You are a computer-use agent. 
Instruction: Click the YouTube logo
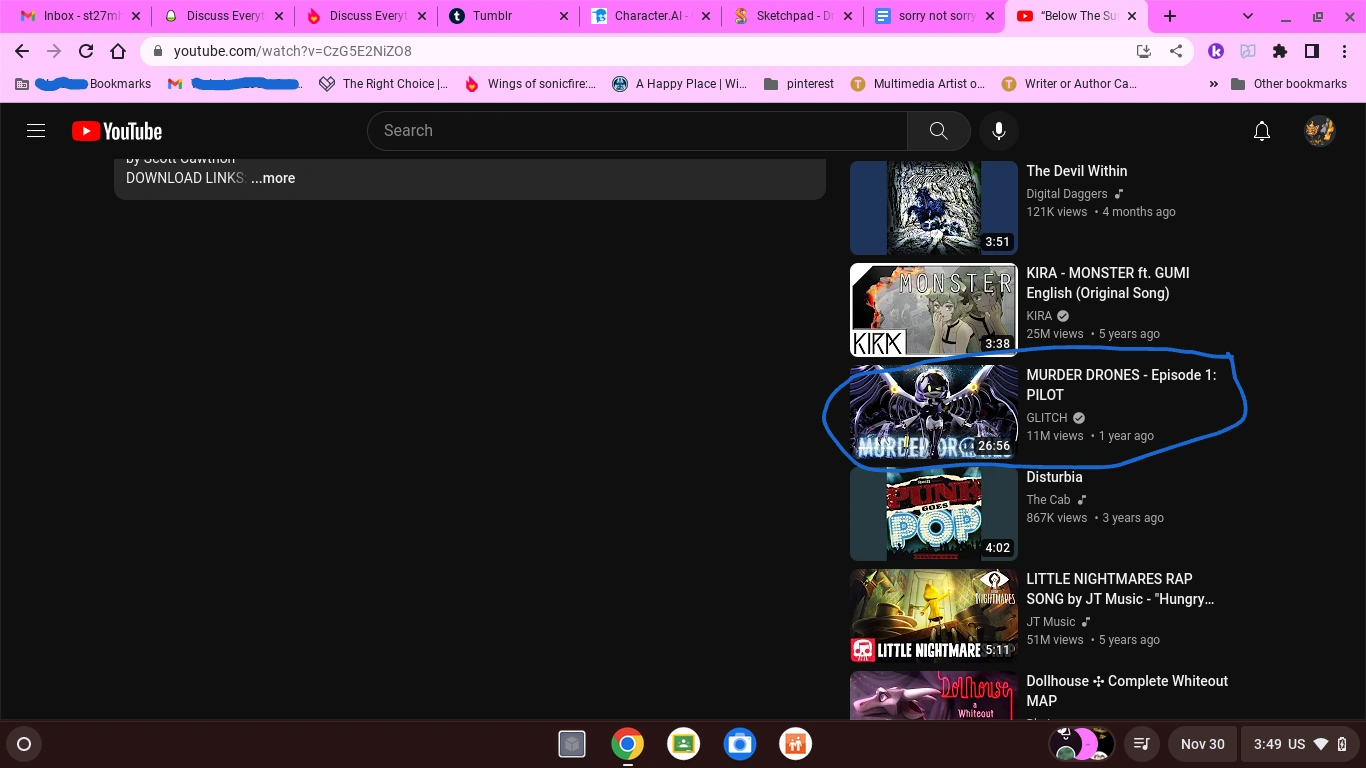pos(116,131)
